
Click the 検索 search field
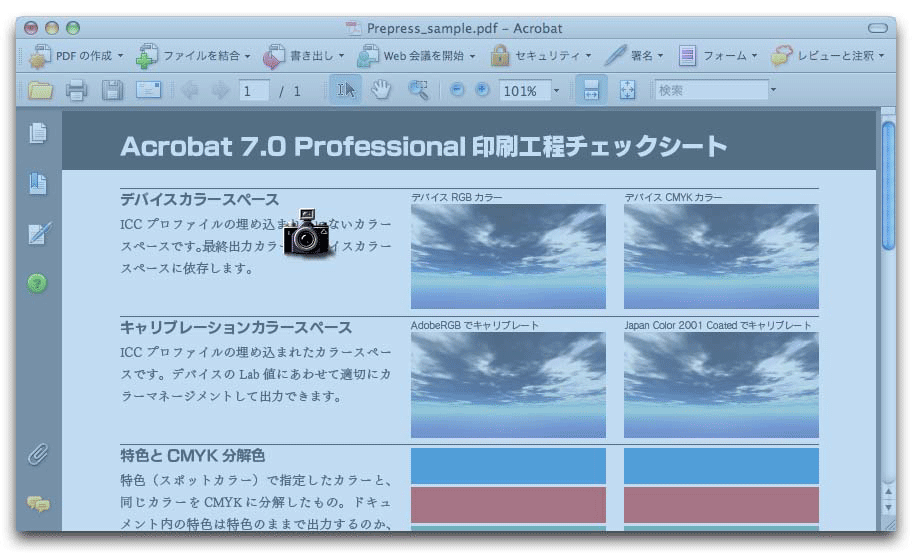(712, 90)
